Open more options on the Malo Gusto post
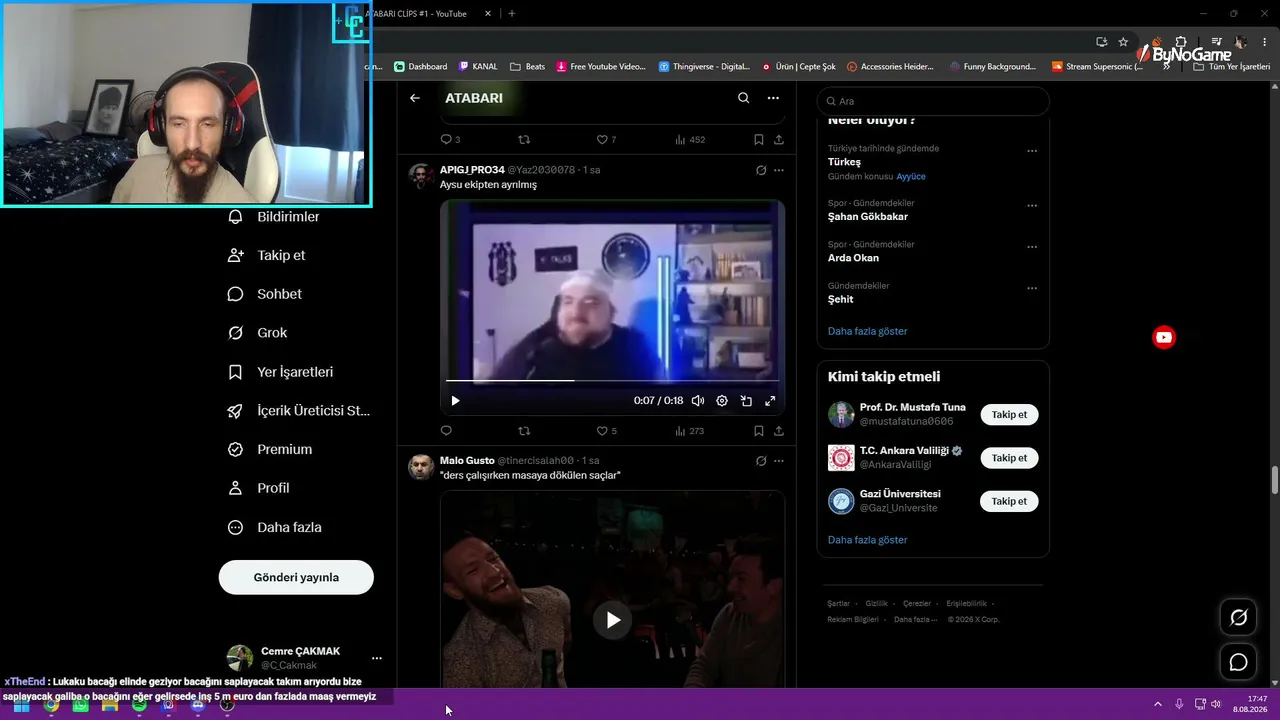This screenshot has width=1280, height=720. coord(779,461)
